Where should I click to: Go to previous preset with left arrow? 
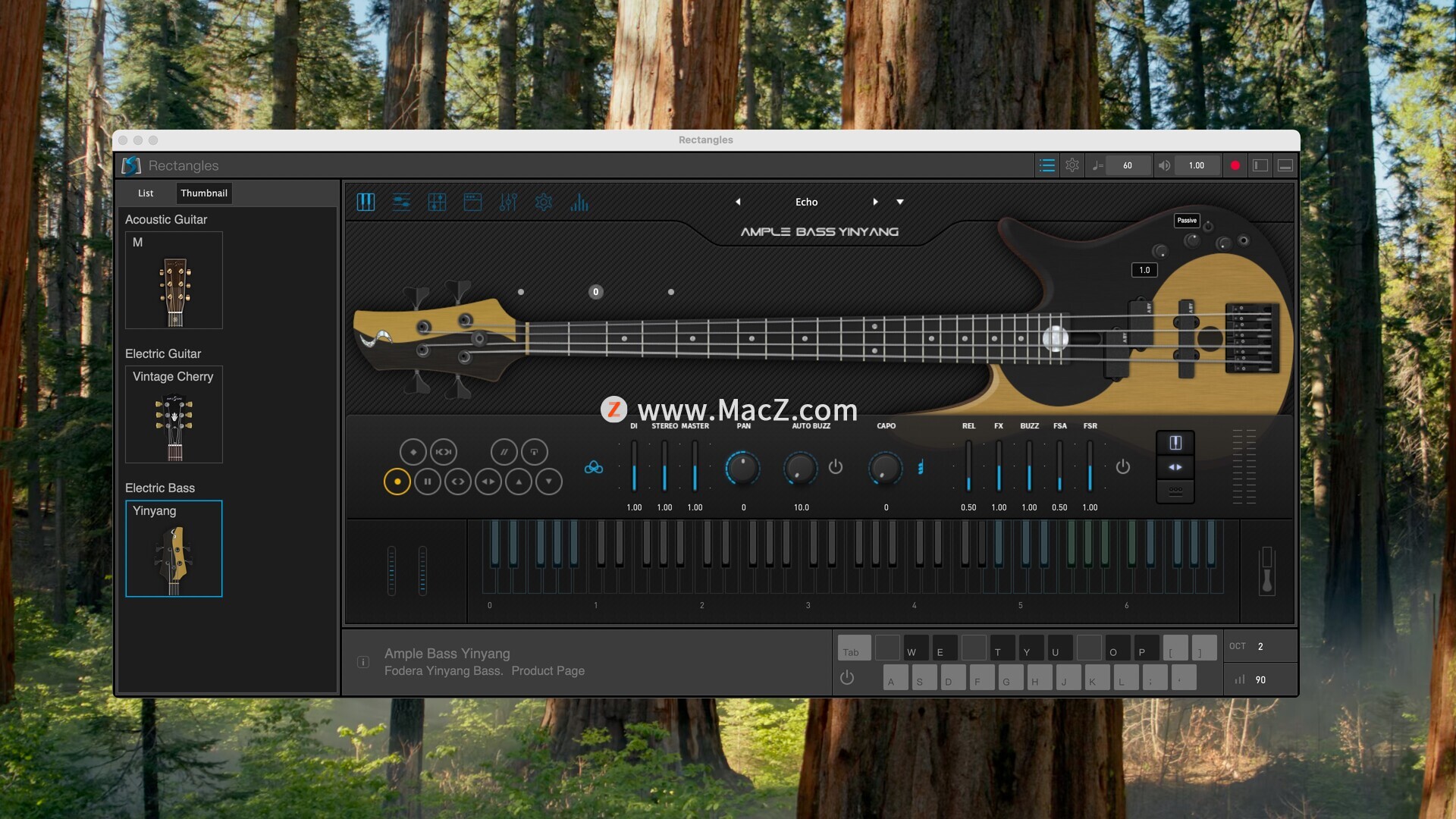click(x=738, y=202)
